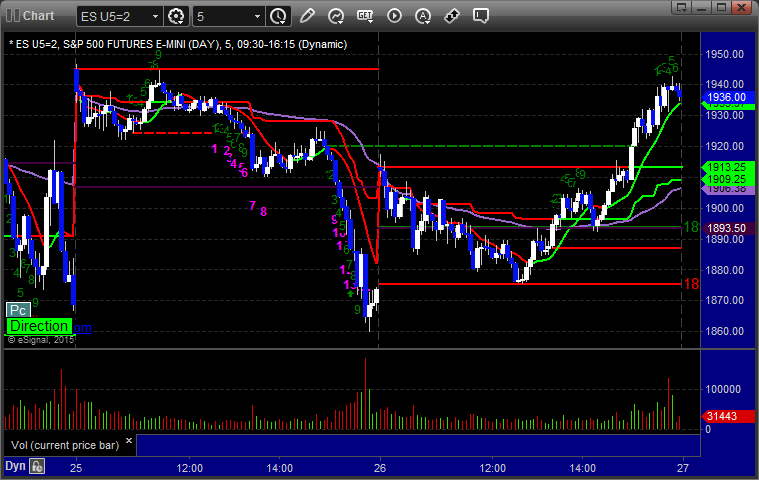The image size is (759, 480).
Task: Open the time template clock menu
Action: pos(278,16)
